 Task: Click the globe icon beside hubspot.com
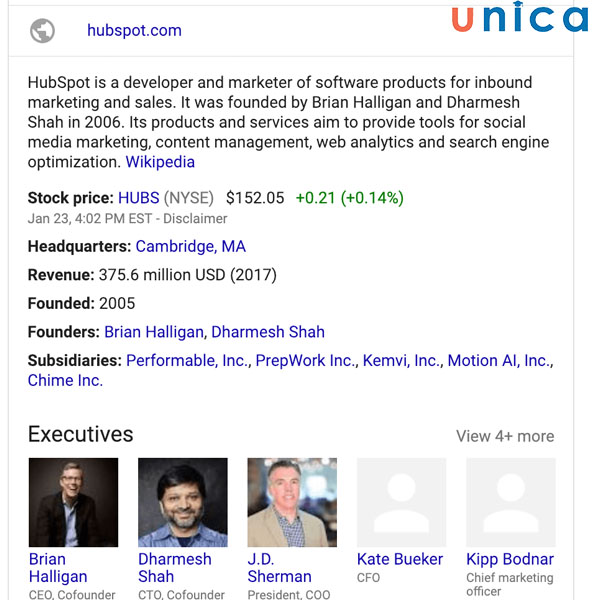(x=42, y=31)
